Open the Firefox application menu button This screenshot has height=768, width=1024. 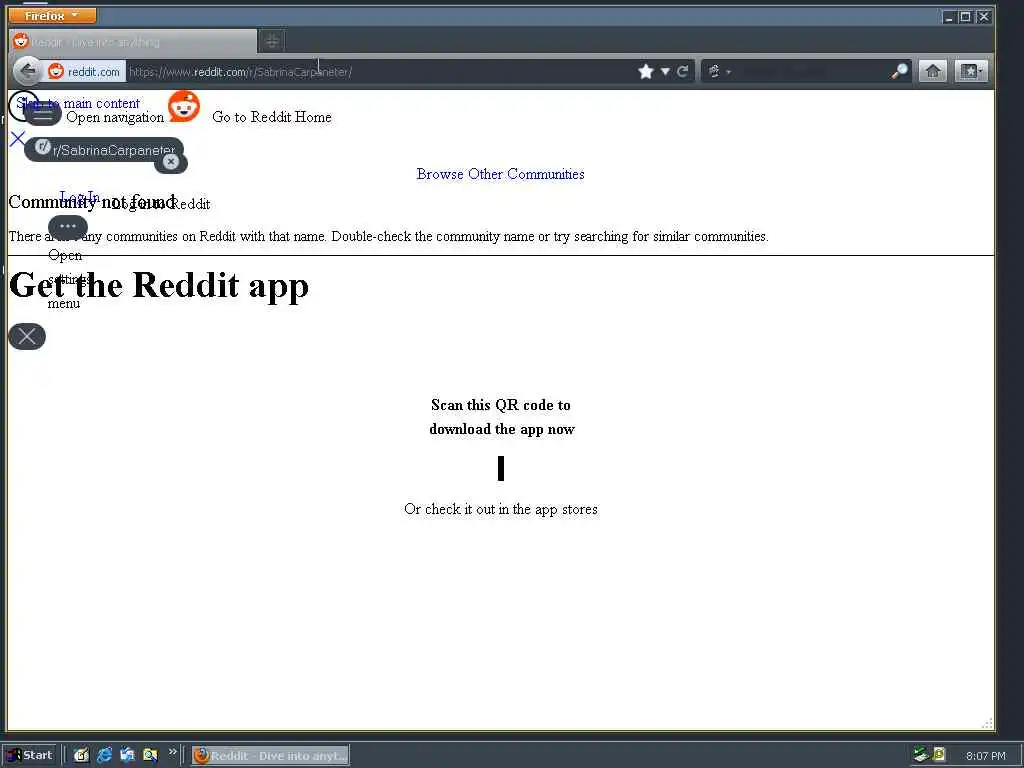(x=52, y=15)
